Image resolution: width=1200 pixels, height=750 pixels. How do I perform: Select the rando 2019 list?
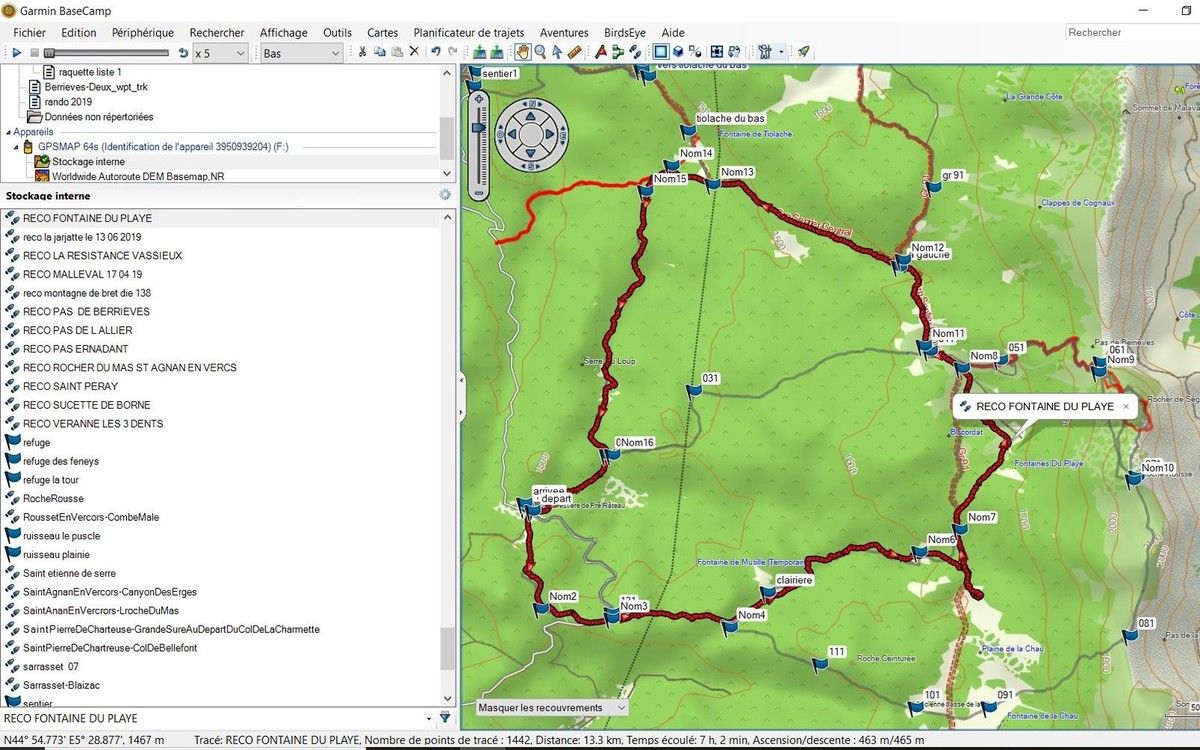tap(67, 101)
